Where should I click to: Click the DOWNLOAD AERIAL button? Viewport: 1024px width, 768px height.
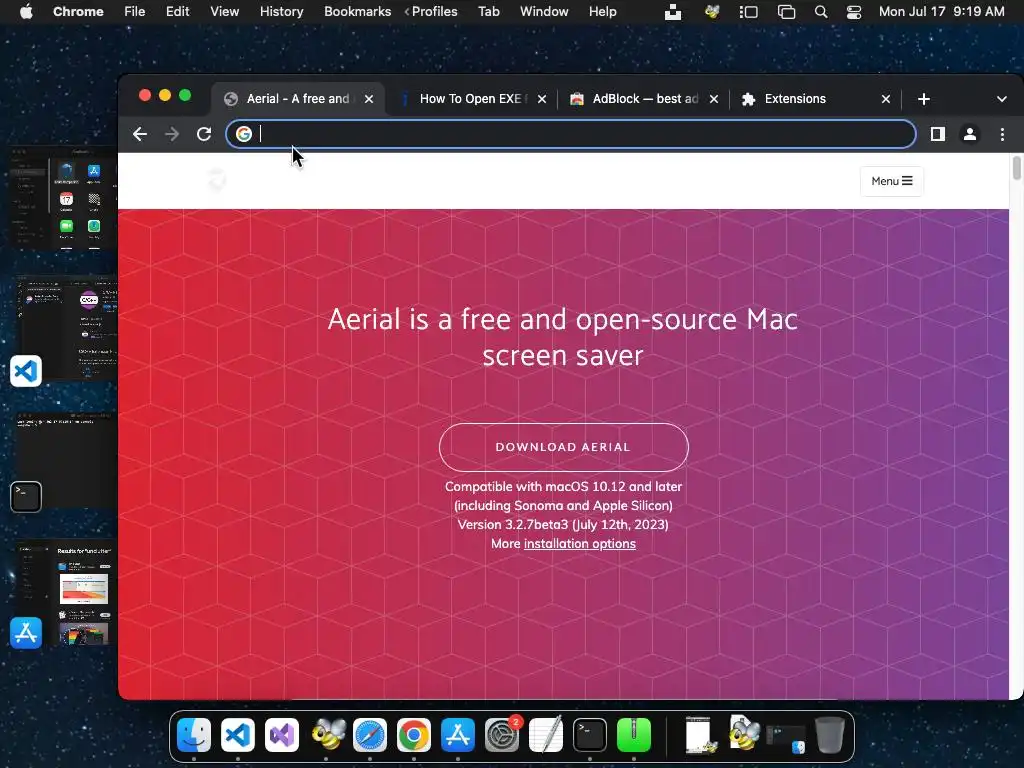point(564,447)
